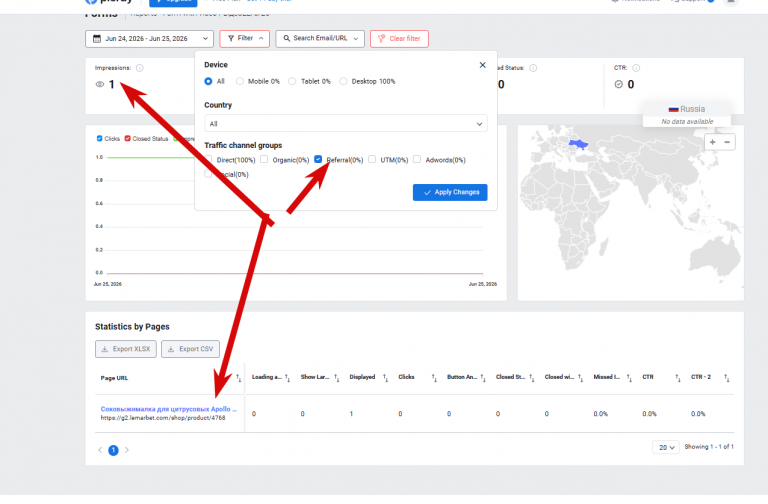Screen dimensions: 768x504
Task: Sort by the Closed St... column arrows
Action: pos(532,378)
